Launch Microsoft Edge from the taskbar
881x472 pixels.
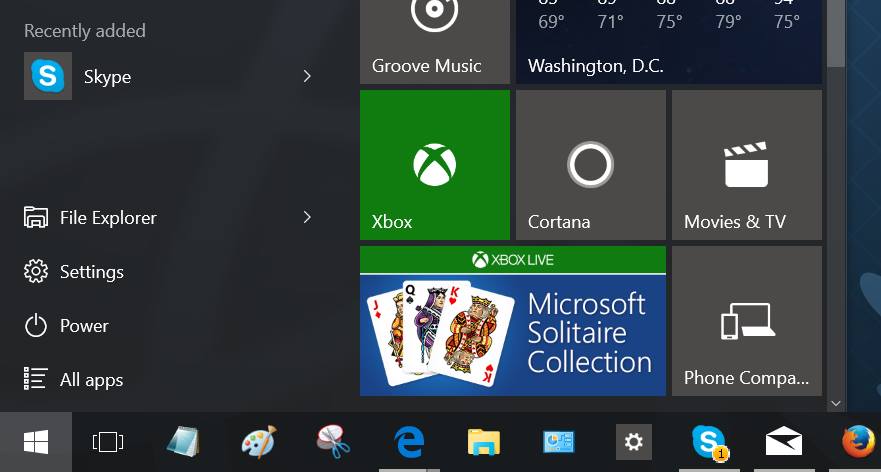point(409,442)
